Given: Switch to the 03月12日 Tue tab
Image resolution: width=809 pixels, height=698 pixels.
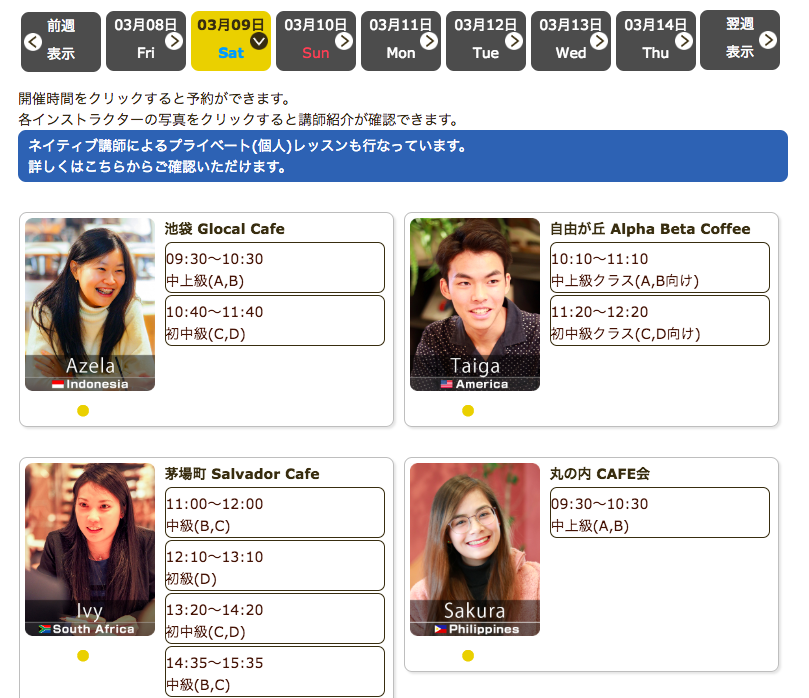Looking at the screenshot, I should click(485, 41).
